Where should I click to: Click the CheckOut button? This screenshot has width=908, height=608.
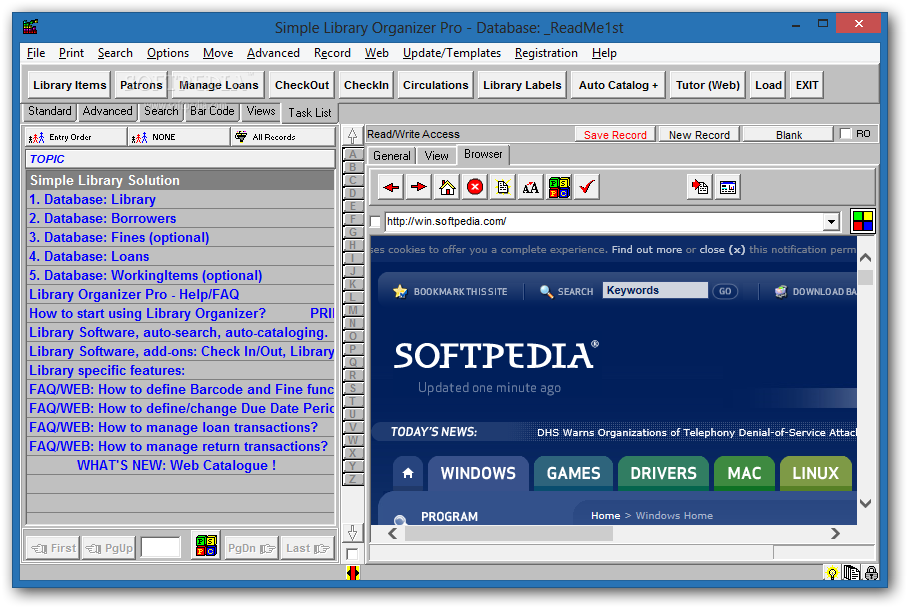[x=302, y=85]
